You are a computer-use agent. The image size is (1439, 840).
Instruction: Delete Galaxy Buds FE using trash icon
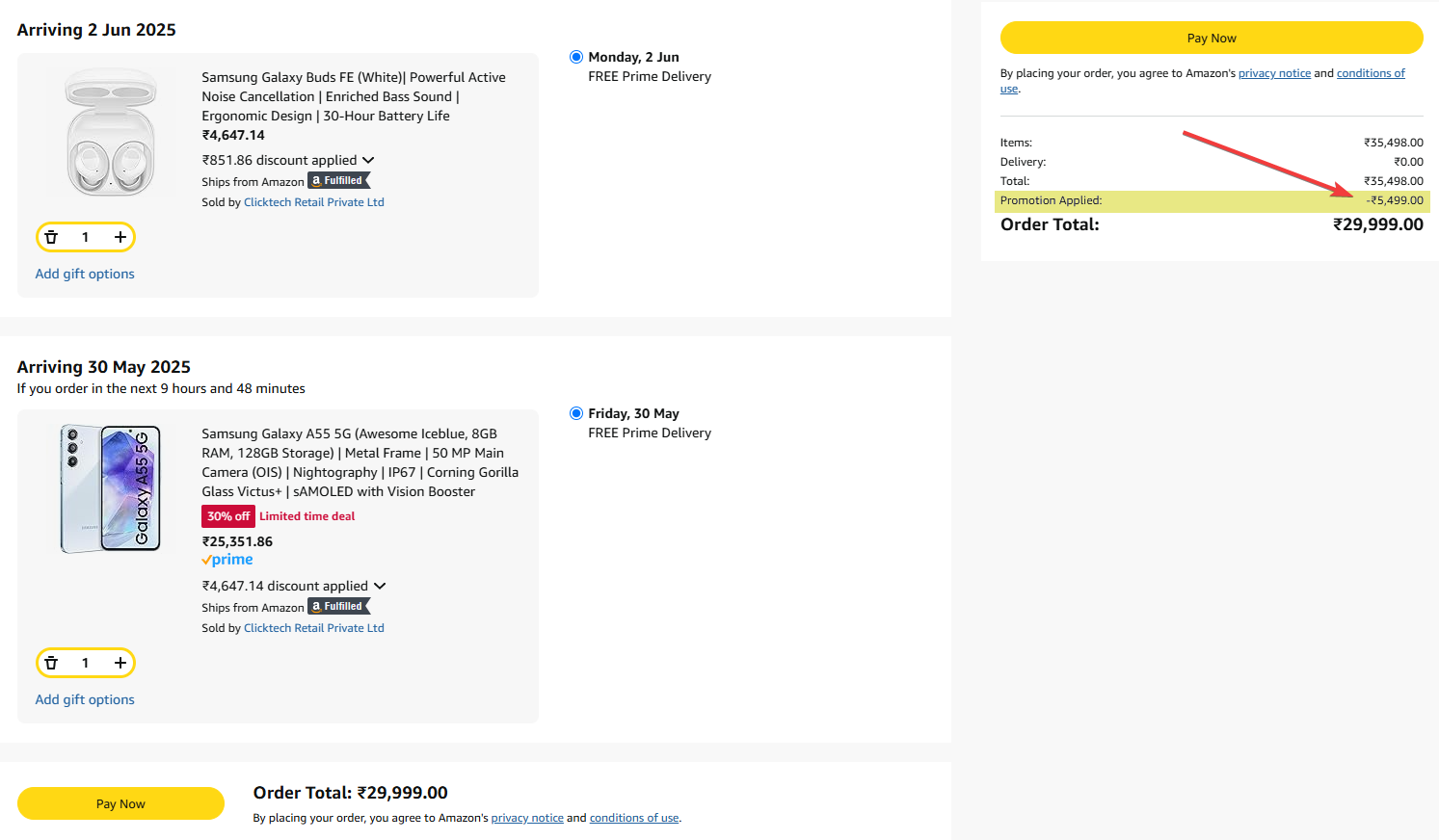tap(52, 237)
